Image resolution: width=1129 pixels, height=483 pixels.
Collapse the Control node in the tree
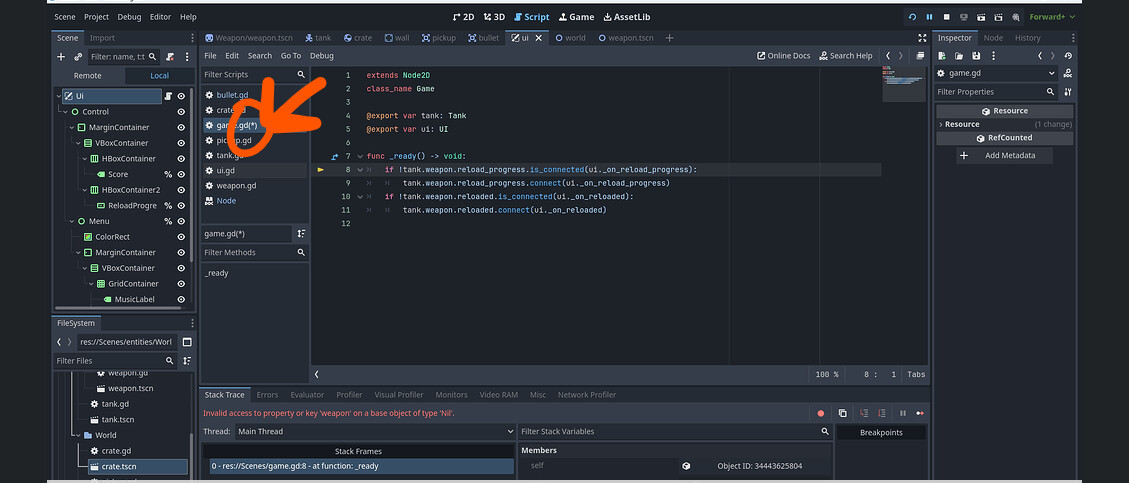pyautogui.click(x=66, y=112)
